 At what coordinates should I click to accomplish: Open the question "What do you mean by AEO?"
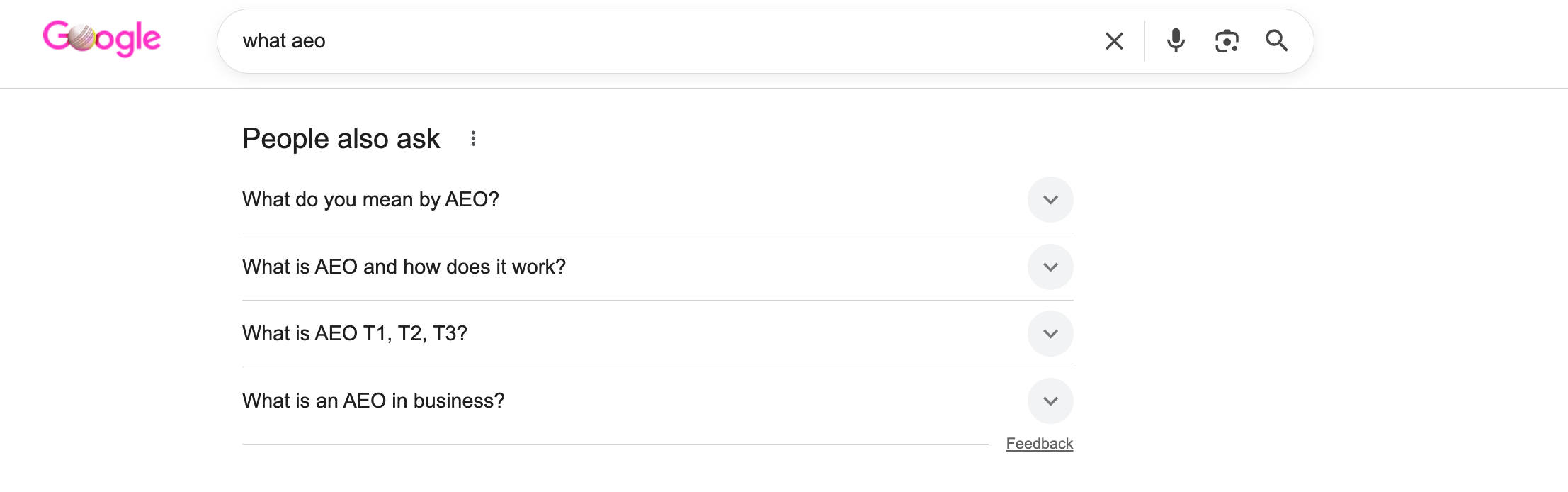point(370,199)
